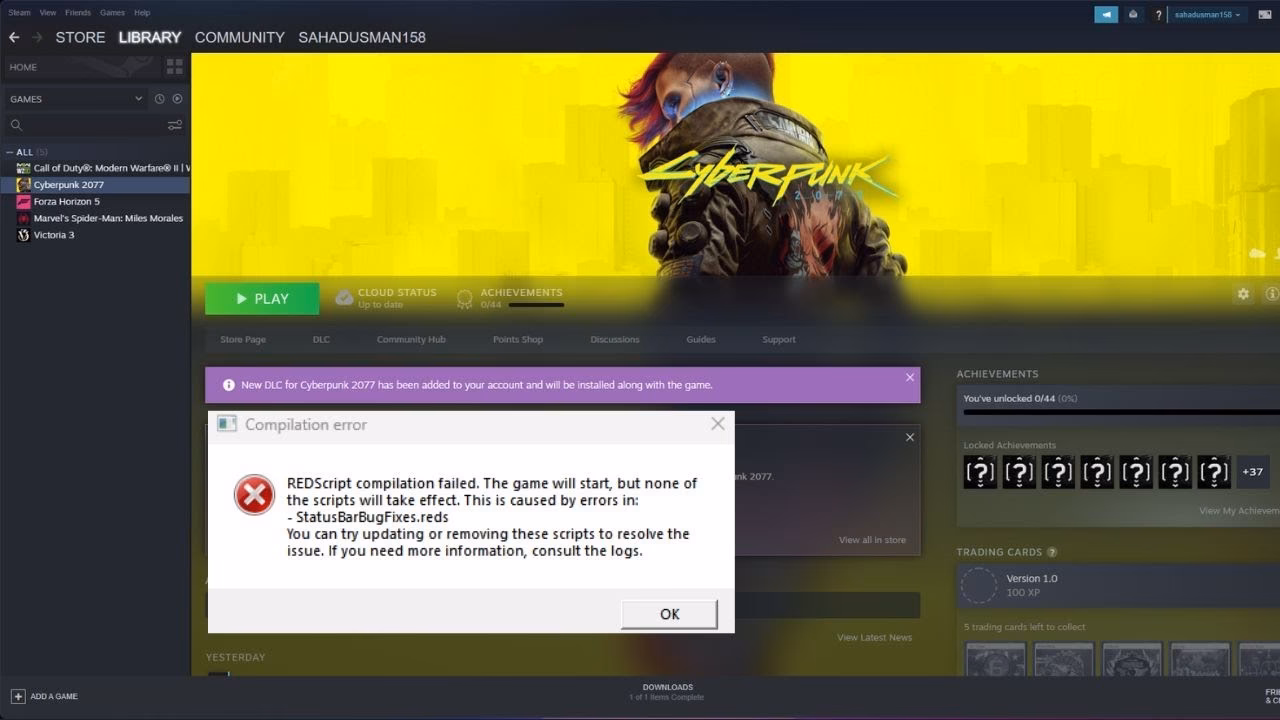Open the sahadusman158 account dropdown
The height and width of the screenshot is (720, 1280).
click(1207, 15)
